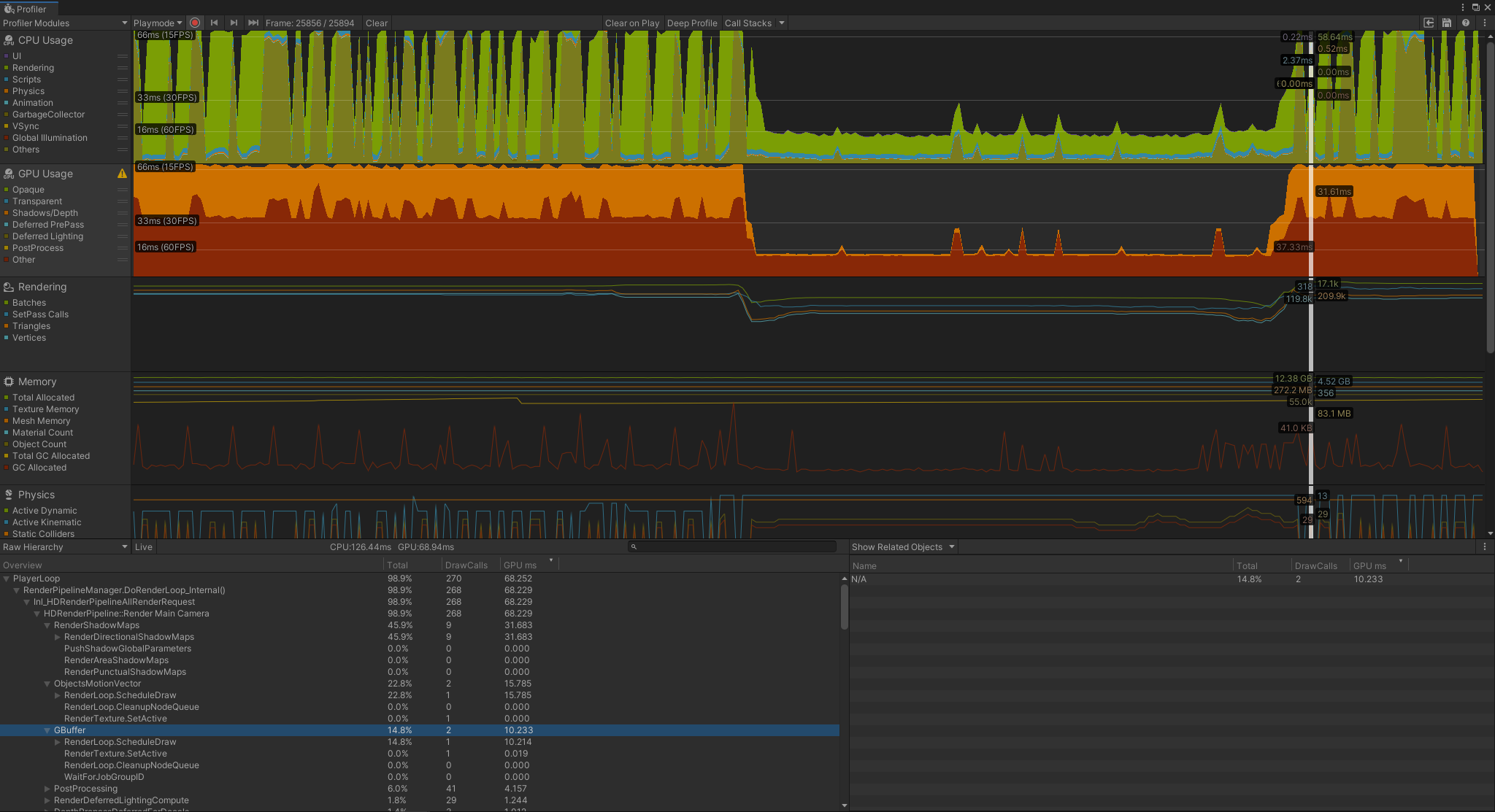1495x812 pixels.
Task: Open the Playmode target dropdown
Action: pyautogui.click(x=158, y=23)
